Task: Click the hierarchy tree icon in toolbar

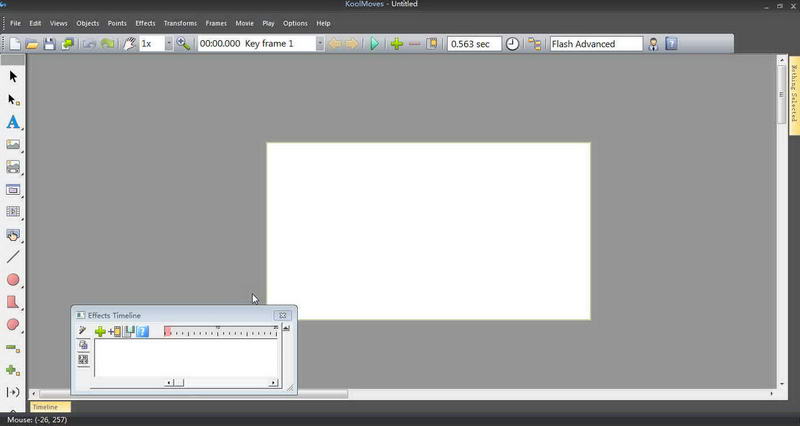Action: pyautogui.click(x=534, y=44)
